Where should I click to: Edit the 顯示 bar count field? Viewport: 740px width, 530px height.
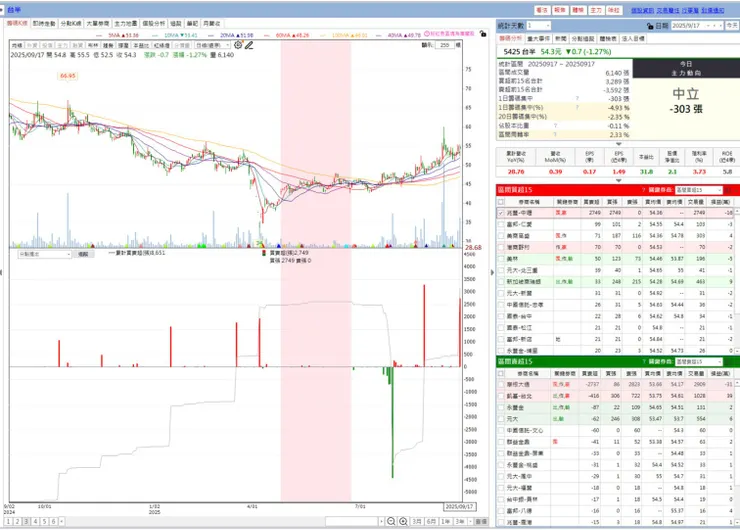click(x=445, y=45)
